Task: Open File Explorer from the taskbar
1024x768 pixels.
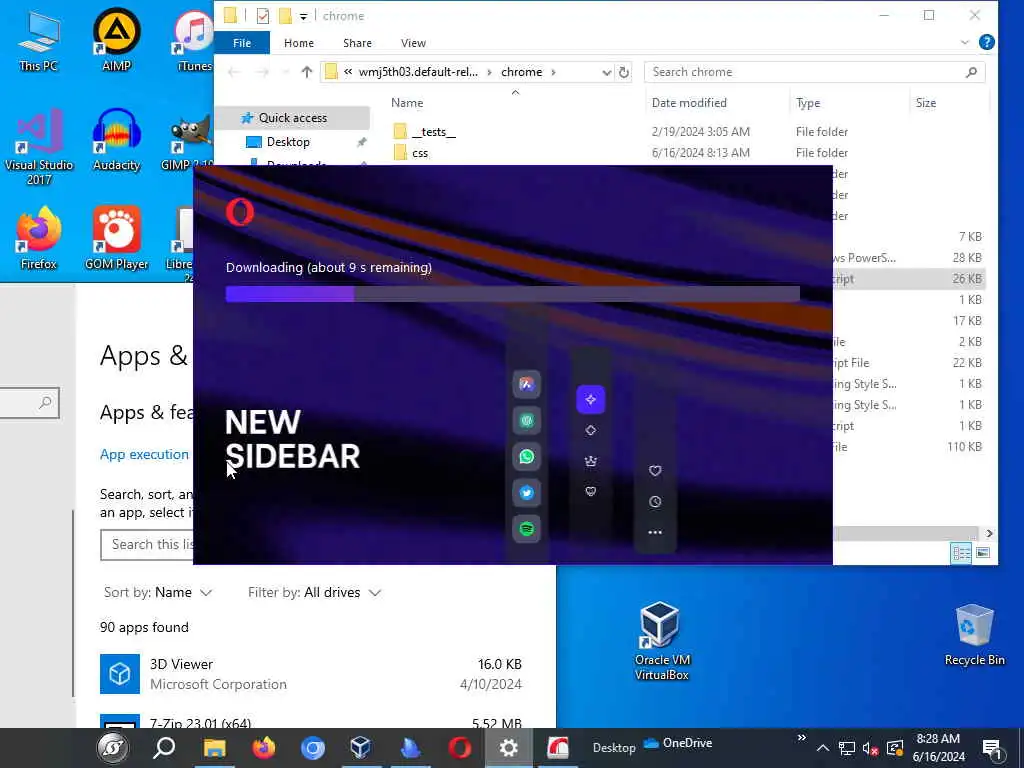Action: click(214, 748)
